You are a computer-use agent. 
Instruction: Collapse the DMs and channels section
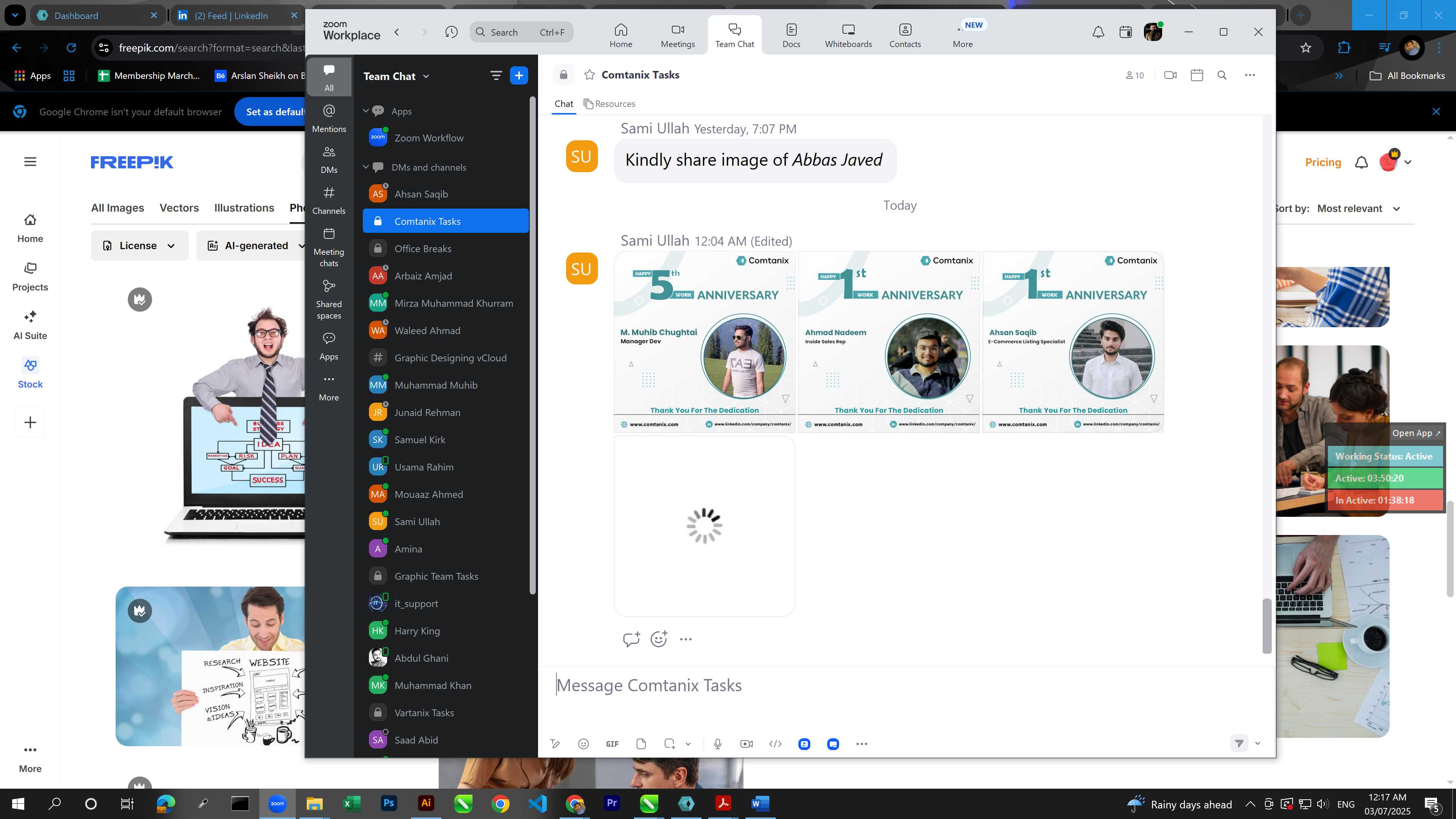(x=366, y=167)
